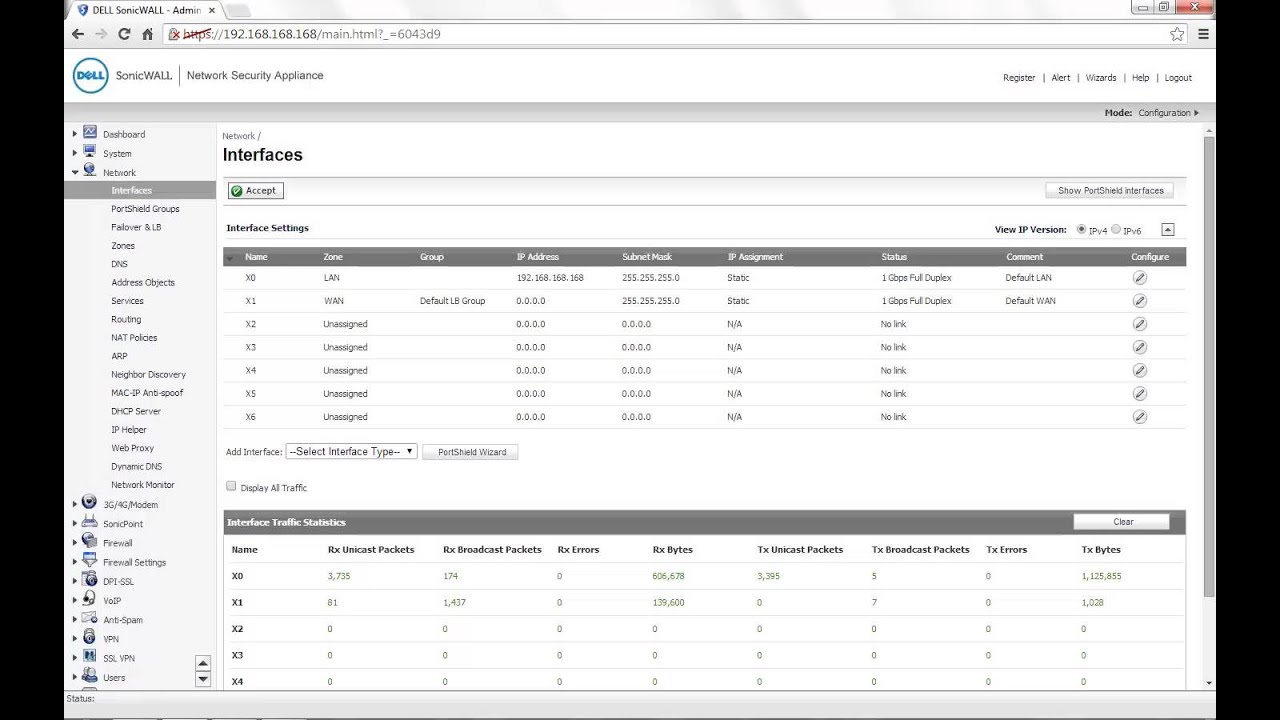Edit the X2 interface configuration
The image size is (1280, 720).
point(1139,324)
